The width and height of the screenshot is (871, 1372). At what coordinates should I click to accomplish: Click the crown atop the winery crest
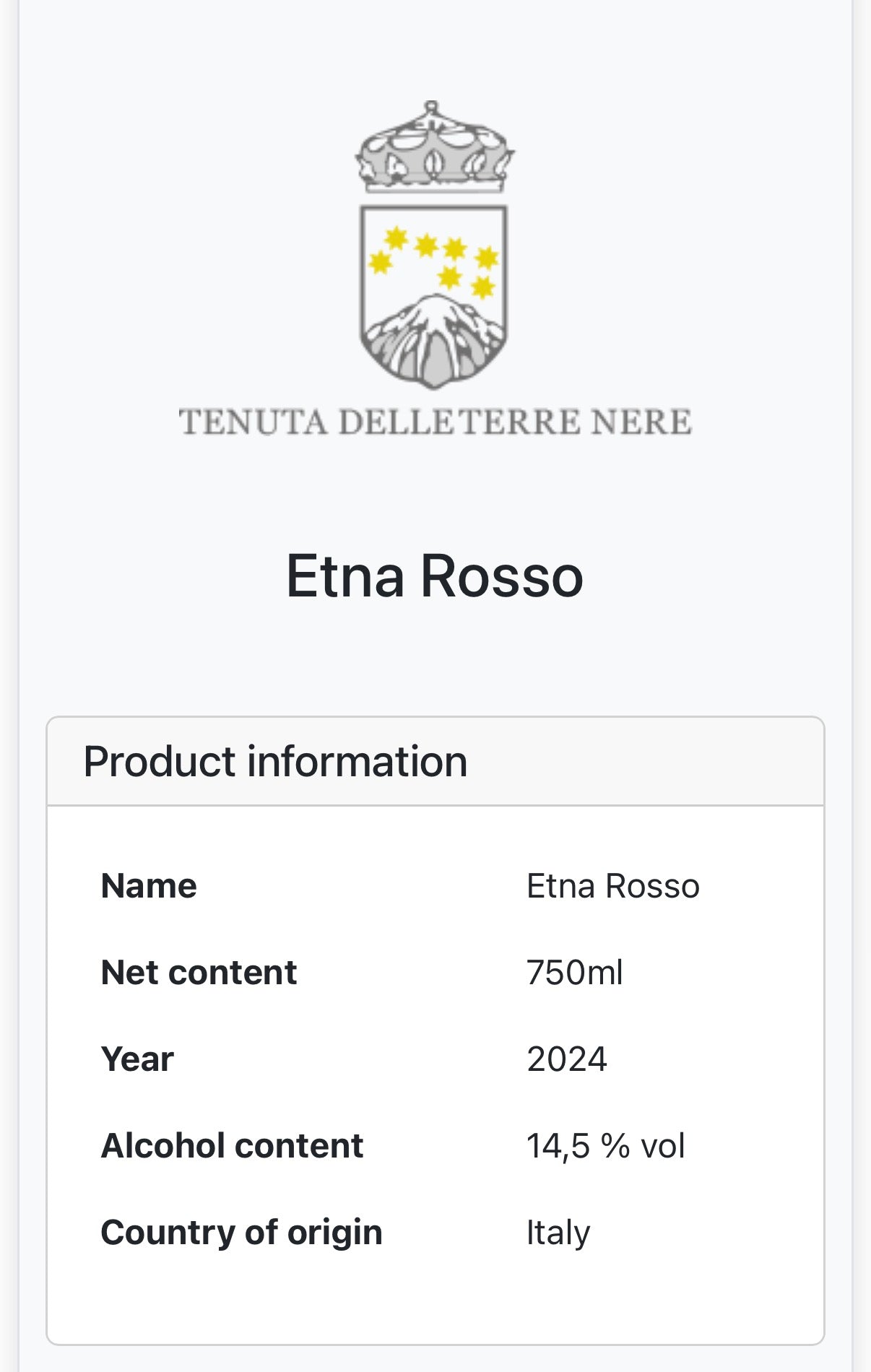[434, 149]
